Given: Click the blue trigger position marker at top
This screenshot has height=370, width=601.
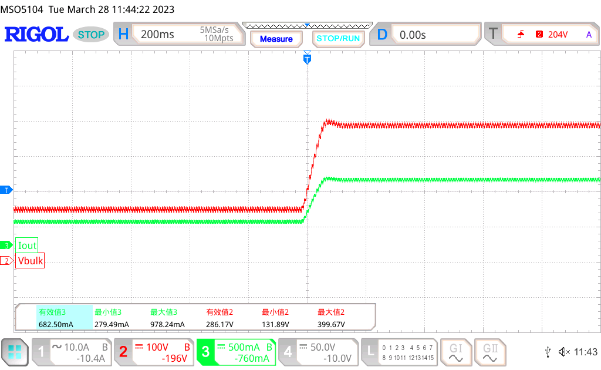Looking at the screenshot, I should click(x=307, y=59).
